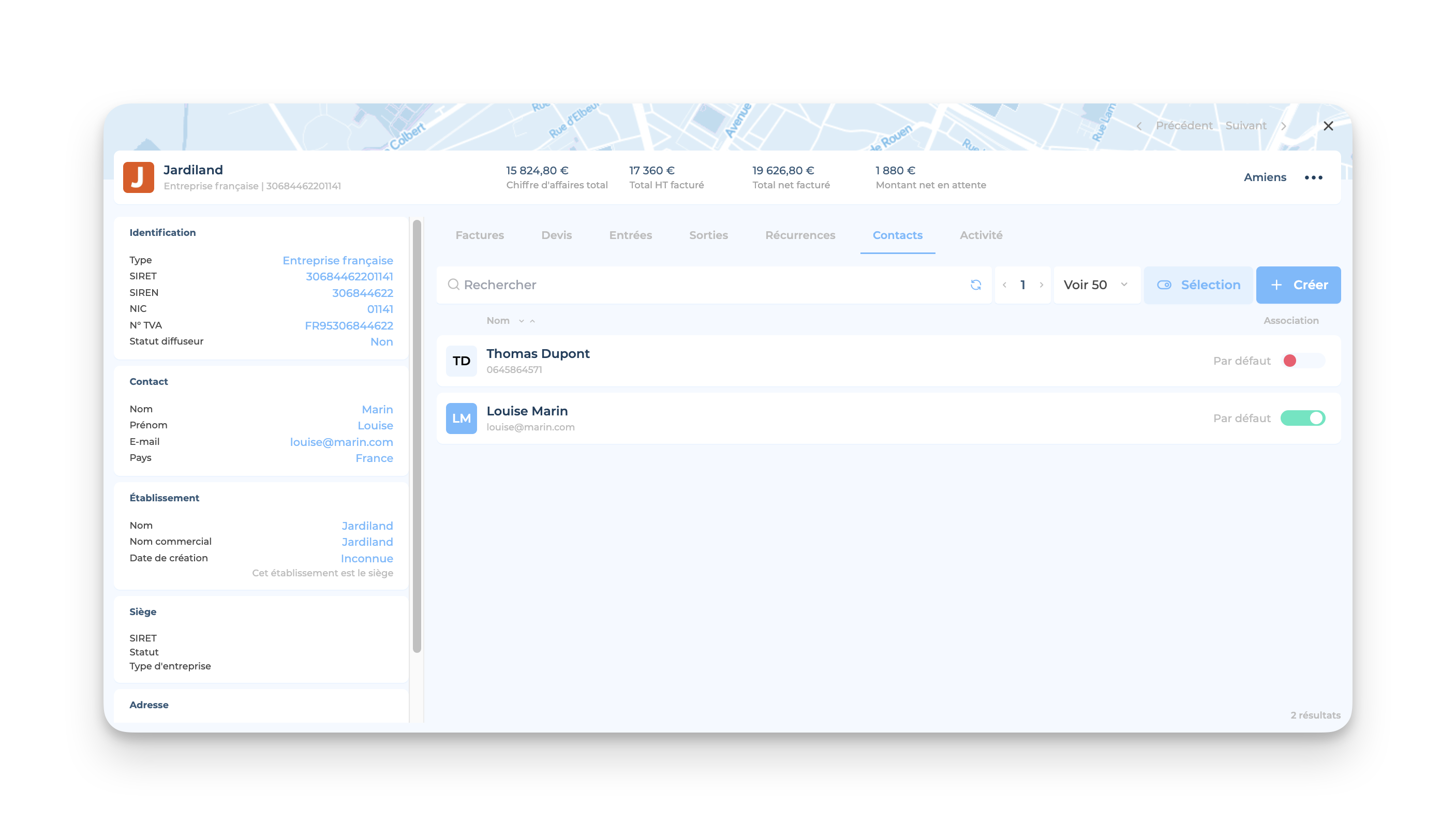Sort Nom column descending arrow
Screen dimensions: 1456x836
(522, 321)
